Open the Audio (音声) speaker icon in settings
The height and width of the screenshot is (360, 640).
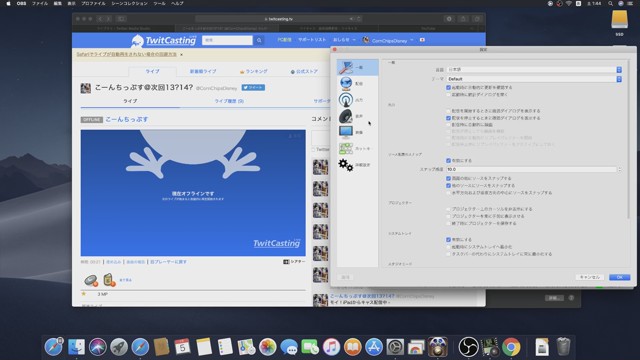(x=346, y=116)
